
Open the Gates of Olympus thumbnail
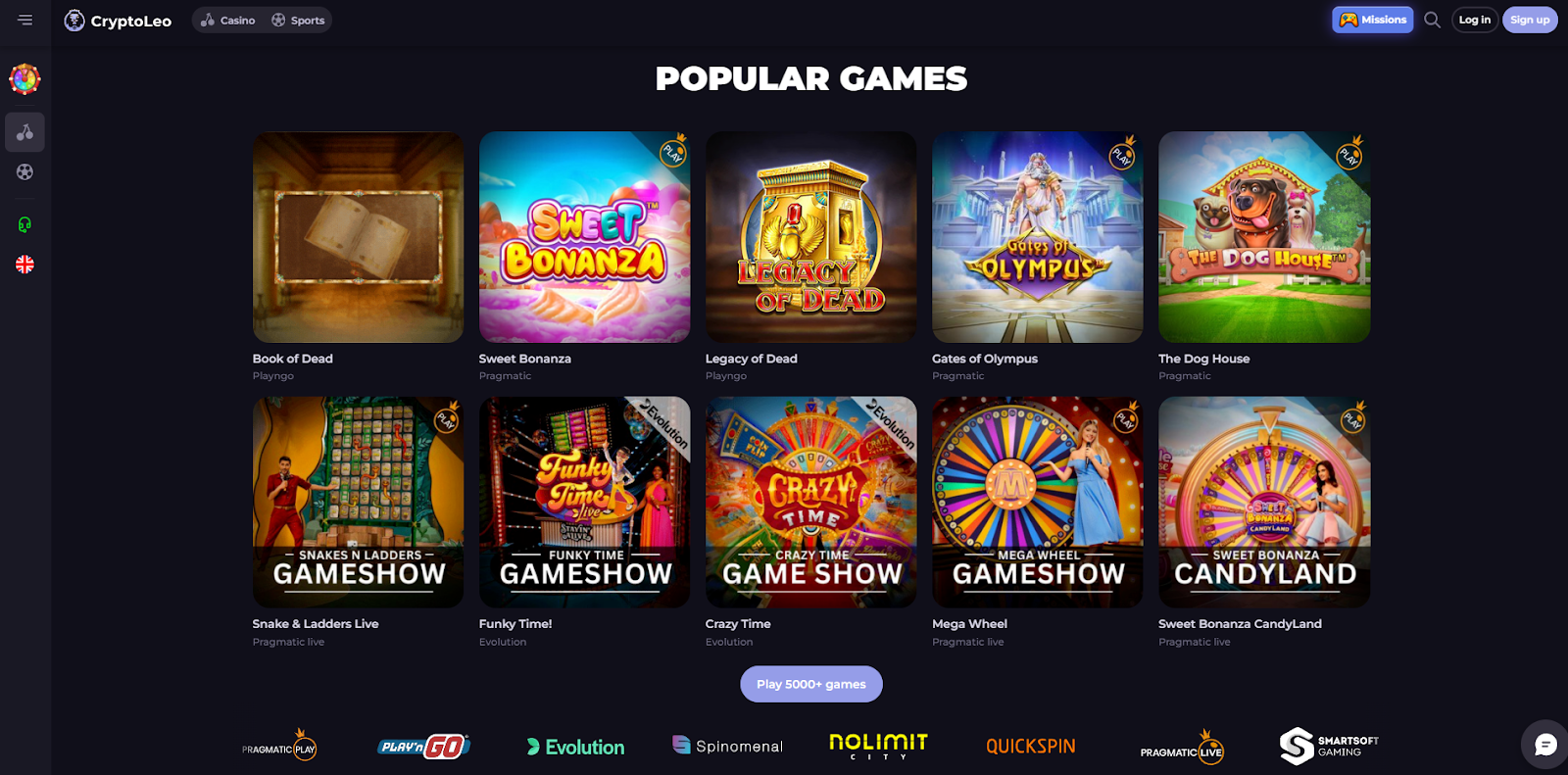coord(1038,237)
